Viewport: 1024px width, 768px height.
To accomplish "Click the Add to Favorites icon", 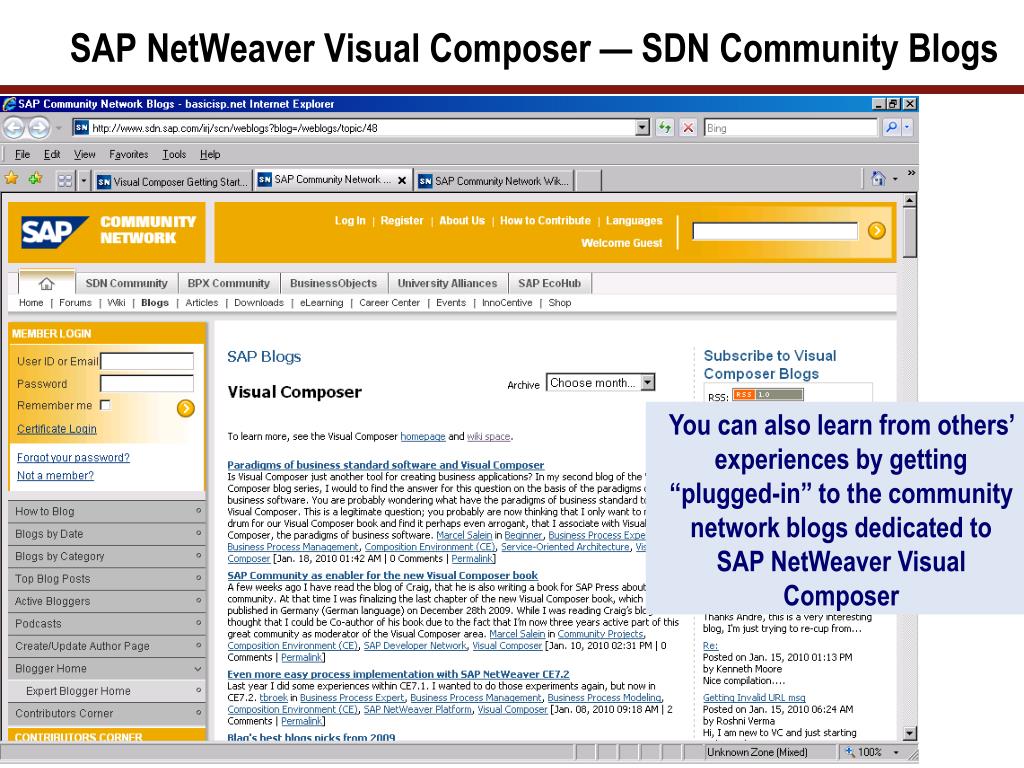I will 35,178.
